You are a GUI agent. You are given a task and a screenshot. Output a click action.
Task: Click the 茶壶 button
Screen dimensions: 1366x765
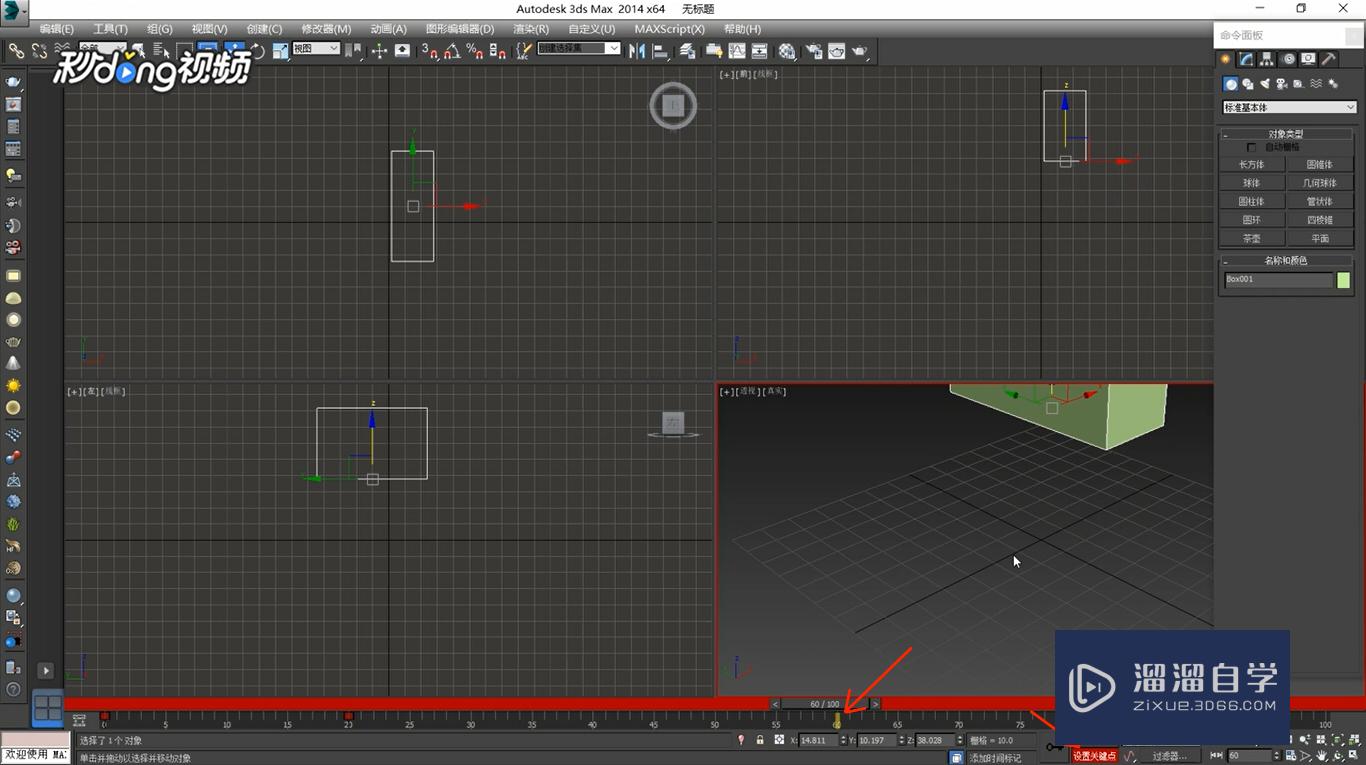(1252, 239)
